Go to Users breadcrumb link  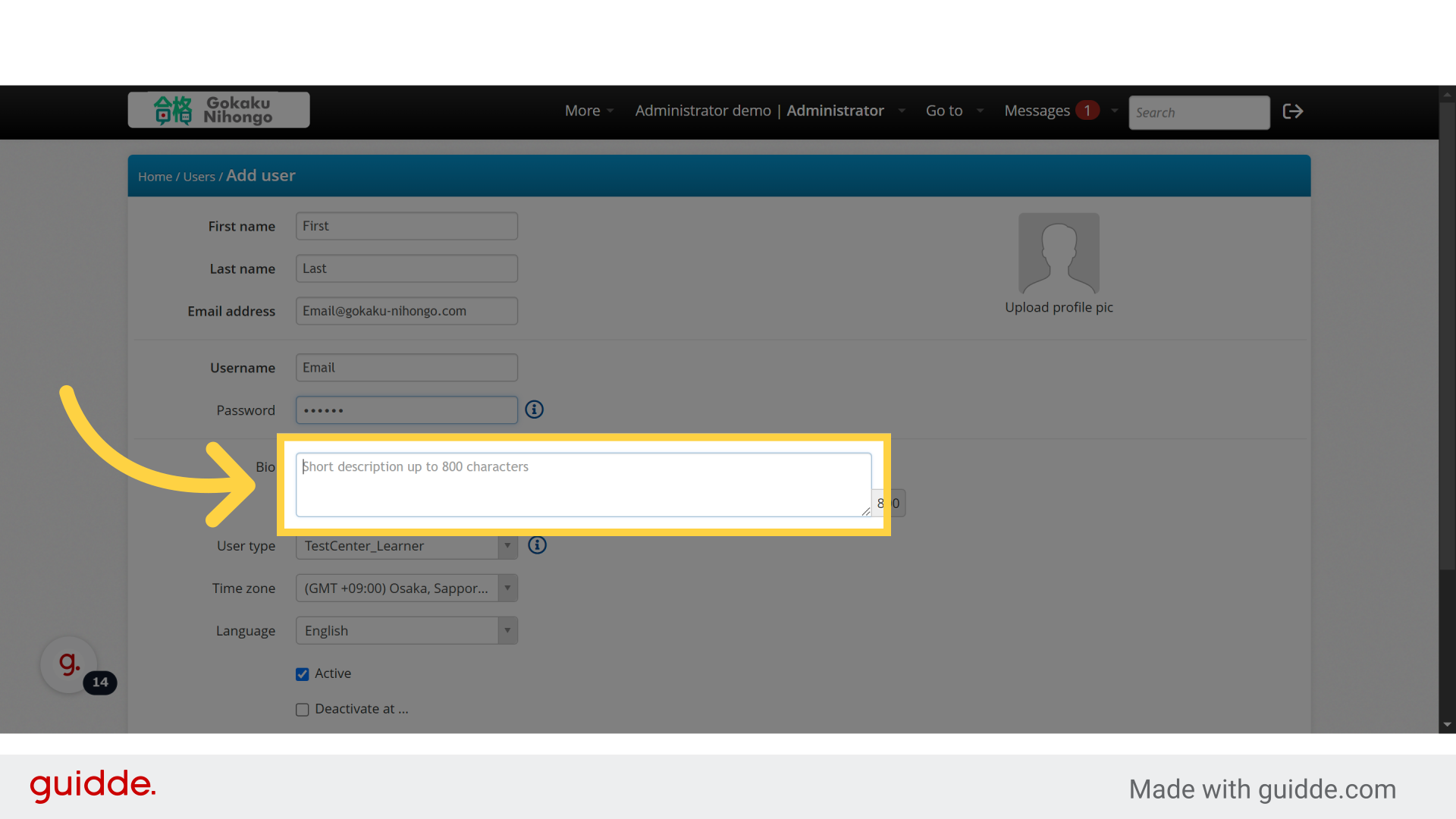[x=199, y=177]
